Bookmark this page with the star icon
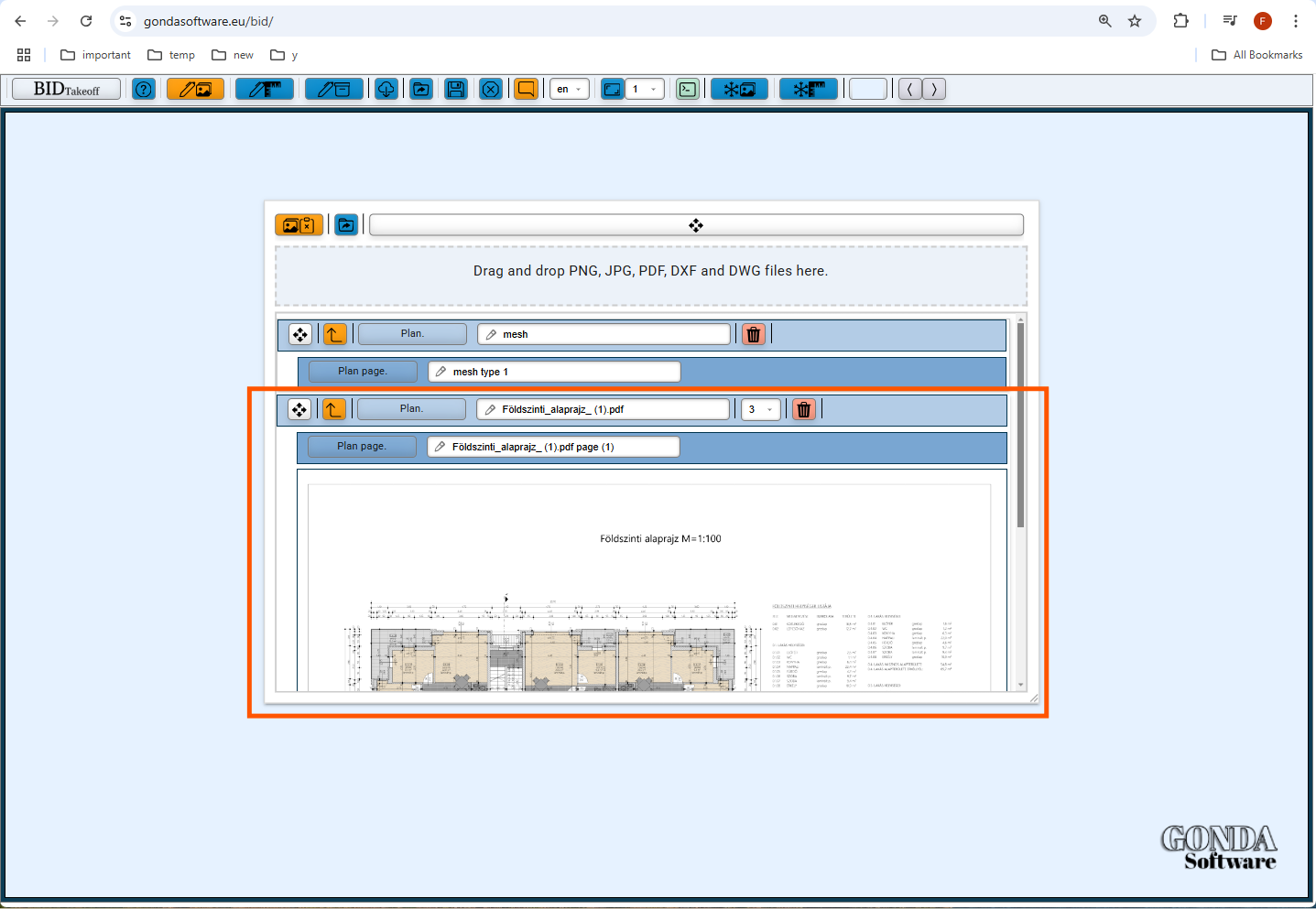The image size is (1316, 909). click(x=1135, y=21)
